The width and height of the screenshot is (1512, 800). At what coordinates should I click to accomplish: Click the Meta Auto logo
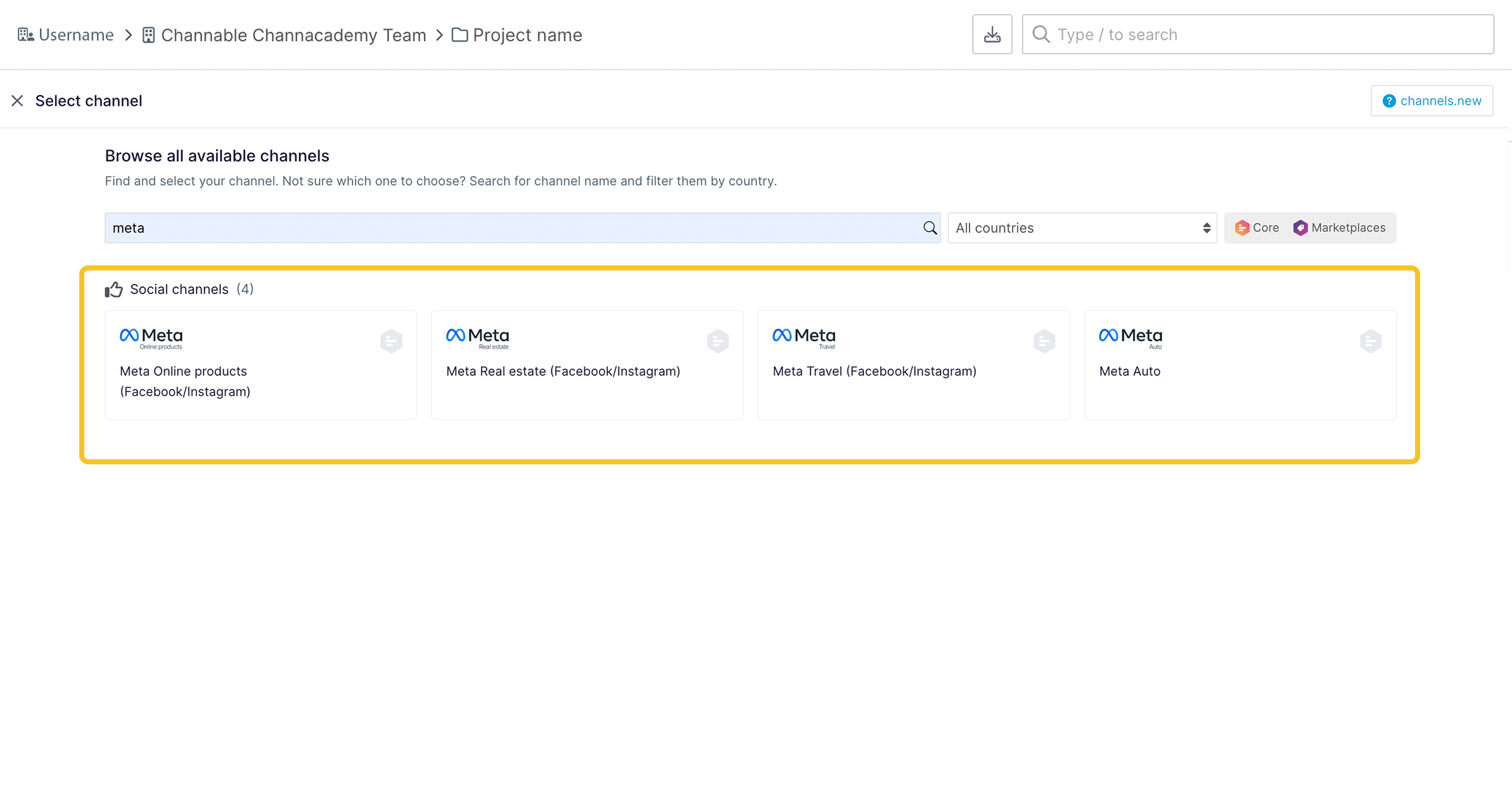[1131, 338]
